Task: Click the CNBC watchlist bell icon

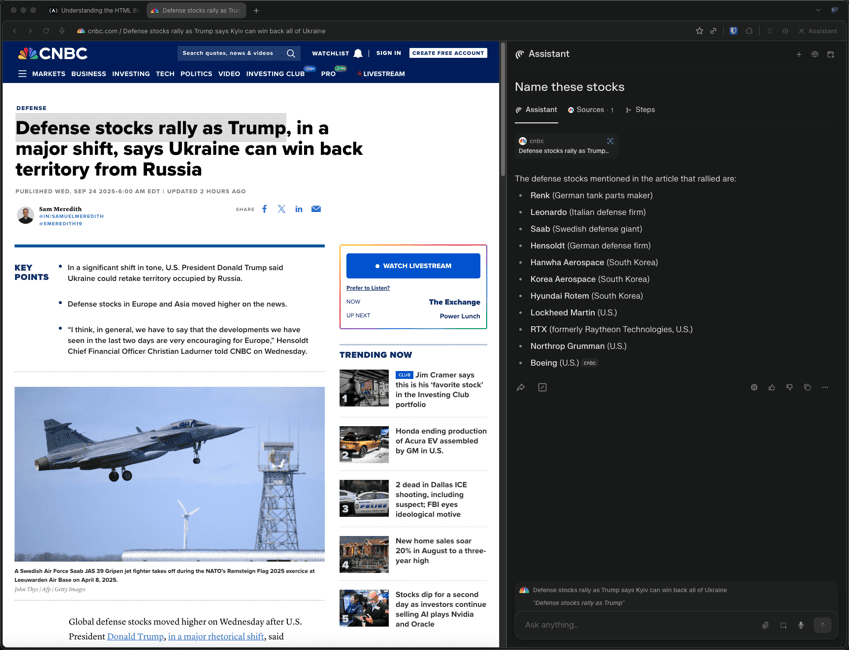Action: 358,53
